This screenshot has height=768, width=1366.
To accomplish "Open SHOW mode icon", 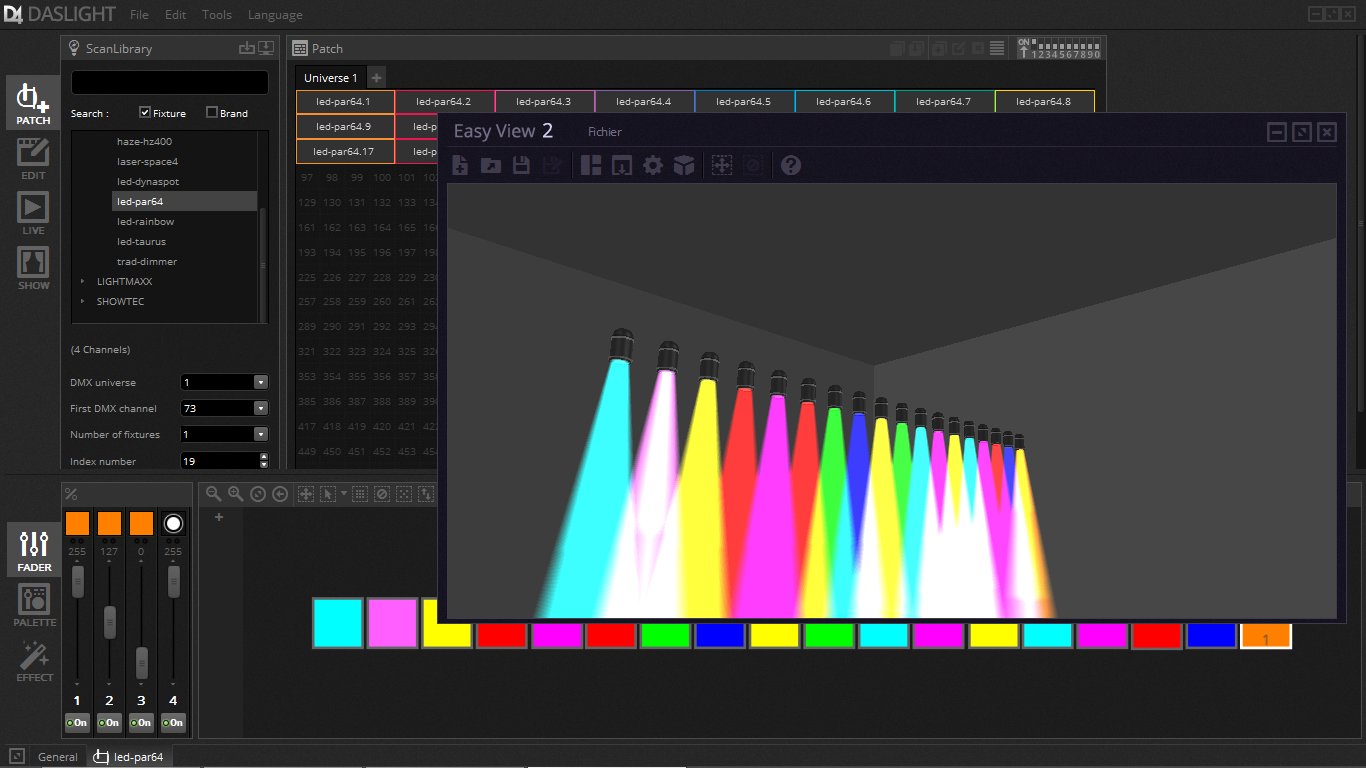I will (x=33, y=268).
